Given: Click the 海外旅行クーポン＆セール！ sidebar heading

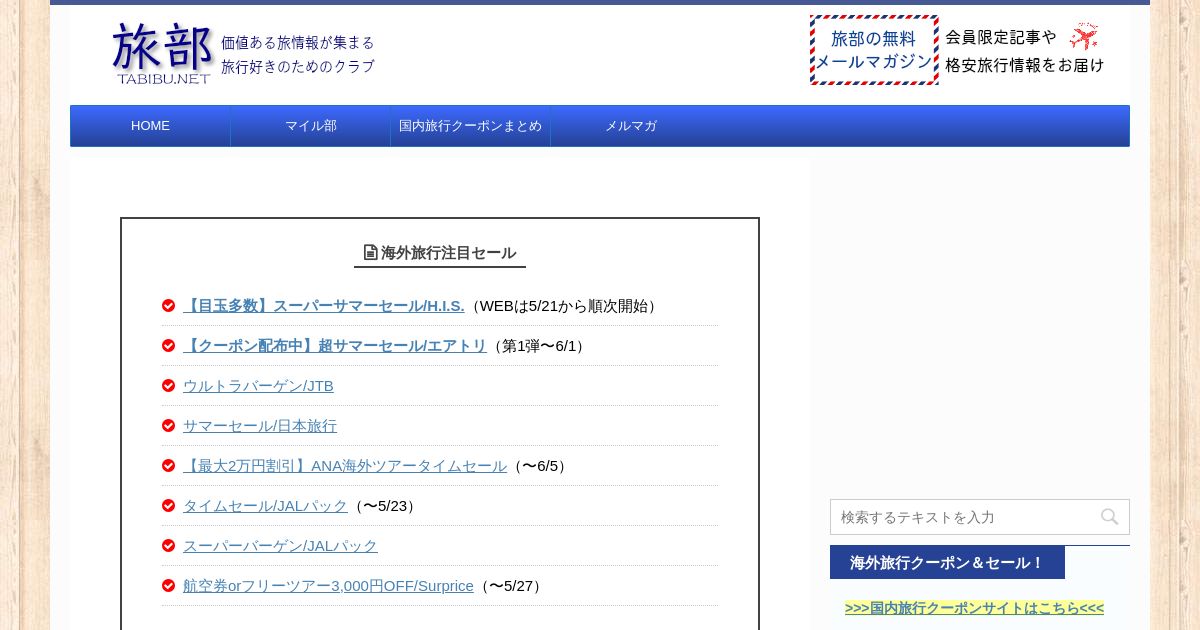Looking at the screenshot, I should click(x=947, y=563).
